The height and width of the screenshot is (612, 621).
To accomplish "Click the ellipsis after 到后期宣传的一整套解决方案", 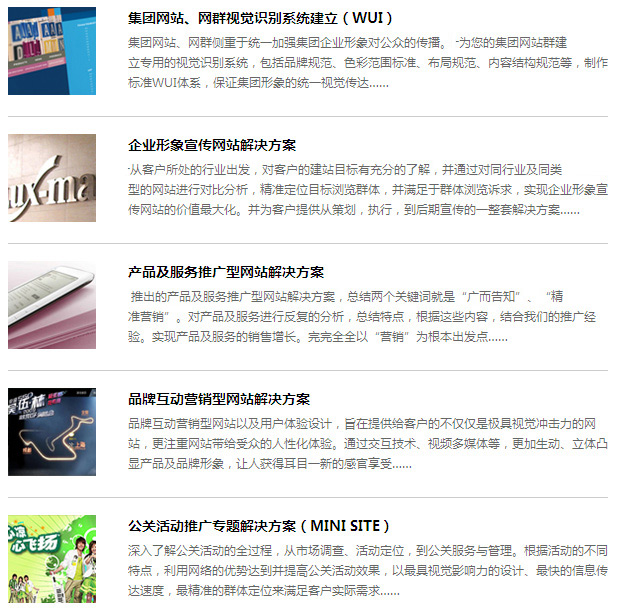I will 570,213.
